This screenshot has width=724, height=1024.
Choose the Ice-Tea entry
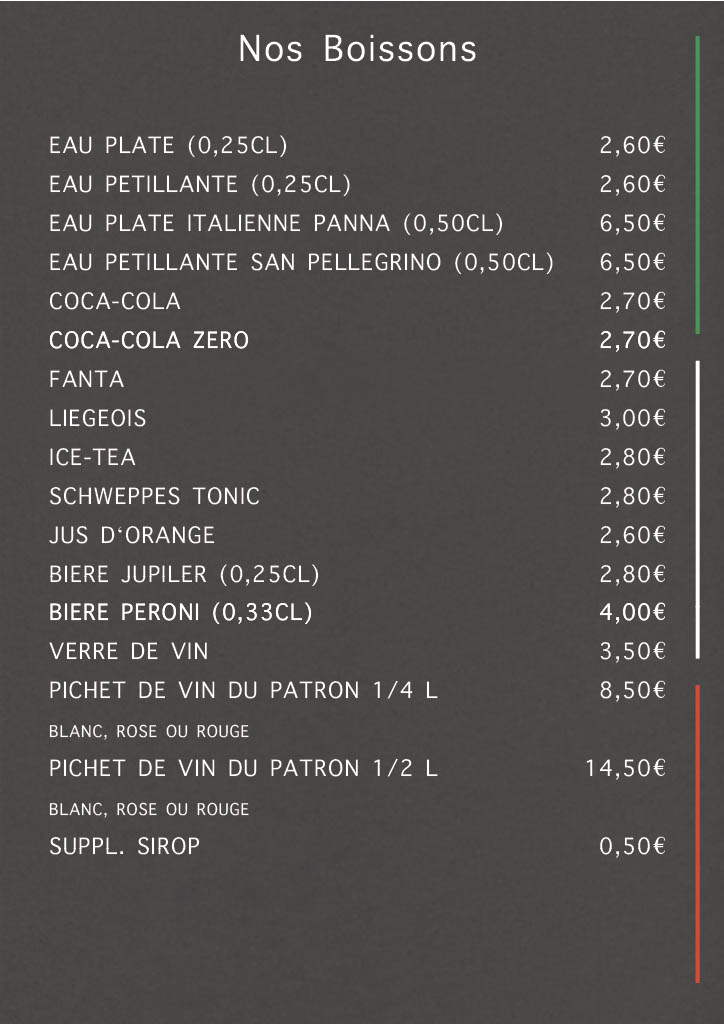pos(92,458)
